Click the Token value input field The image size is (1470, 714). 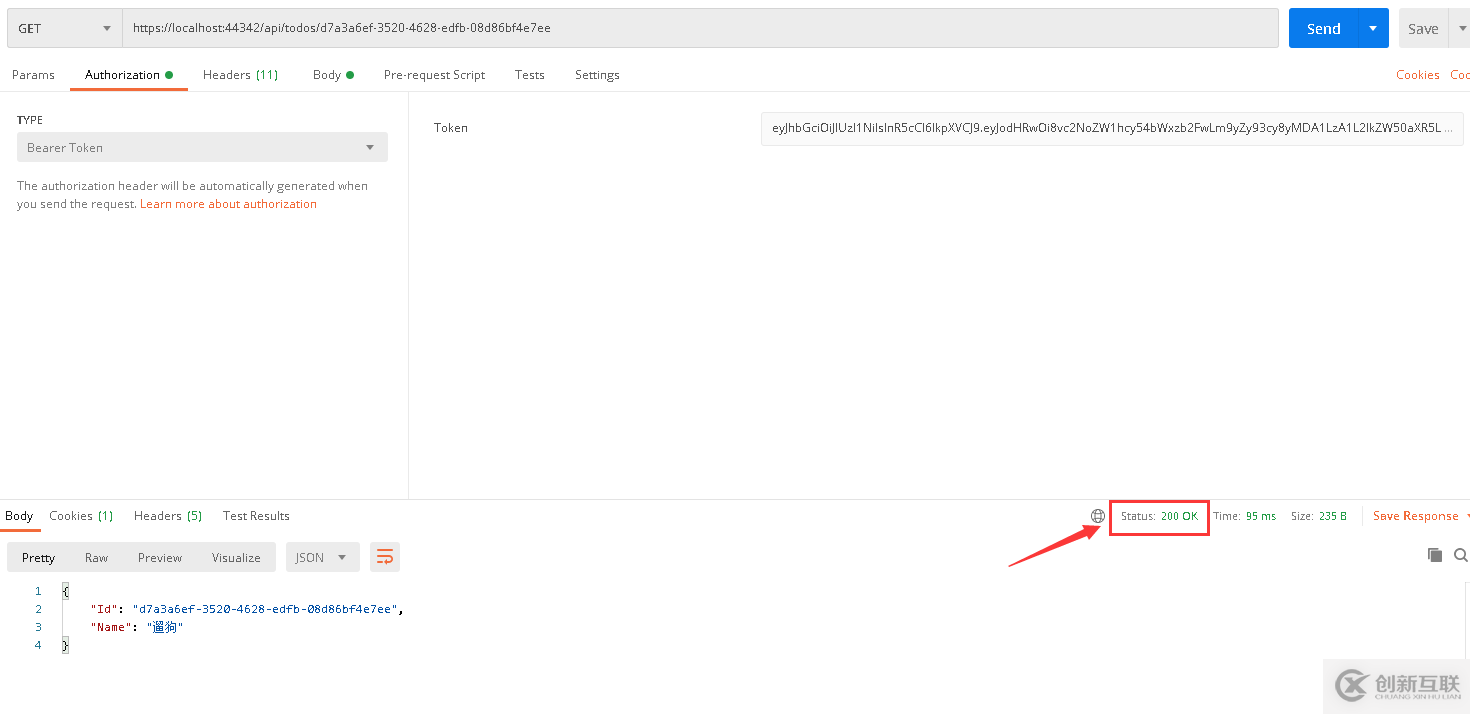click(x=1112, y=128)
